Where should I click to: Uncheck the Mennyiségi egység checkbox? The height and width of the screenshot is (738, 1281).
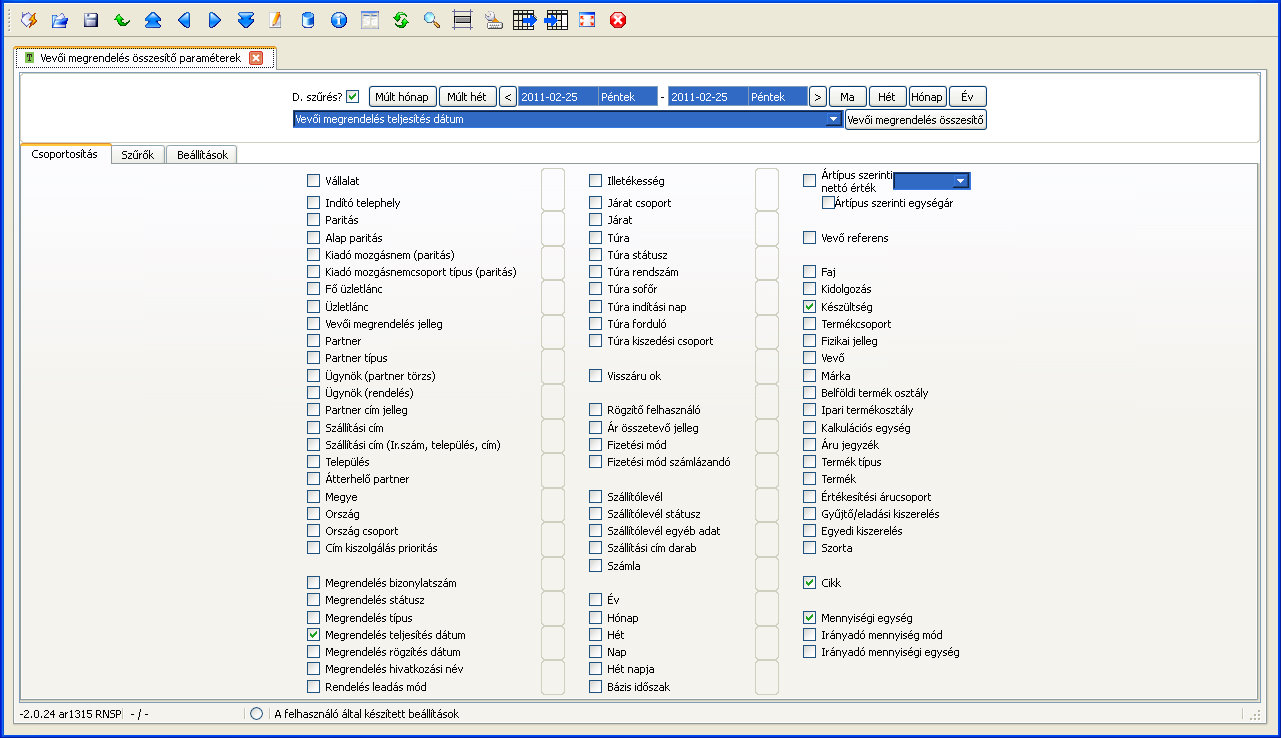point(810,618)
